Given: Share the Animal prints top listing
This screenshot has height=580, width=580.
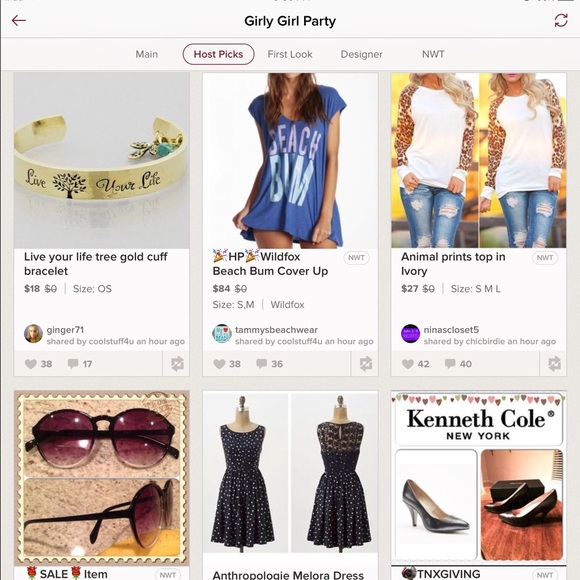Looking at the screenshot, I should (554, 364).
